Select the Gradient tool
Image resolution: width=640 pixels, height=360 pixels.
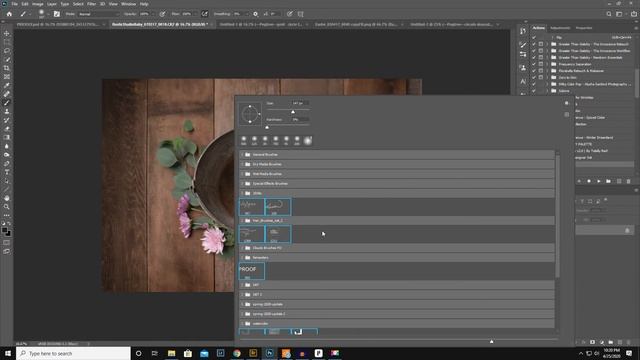(7, 137)
